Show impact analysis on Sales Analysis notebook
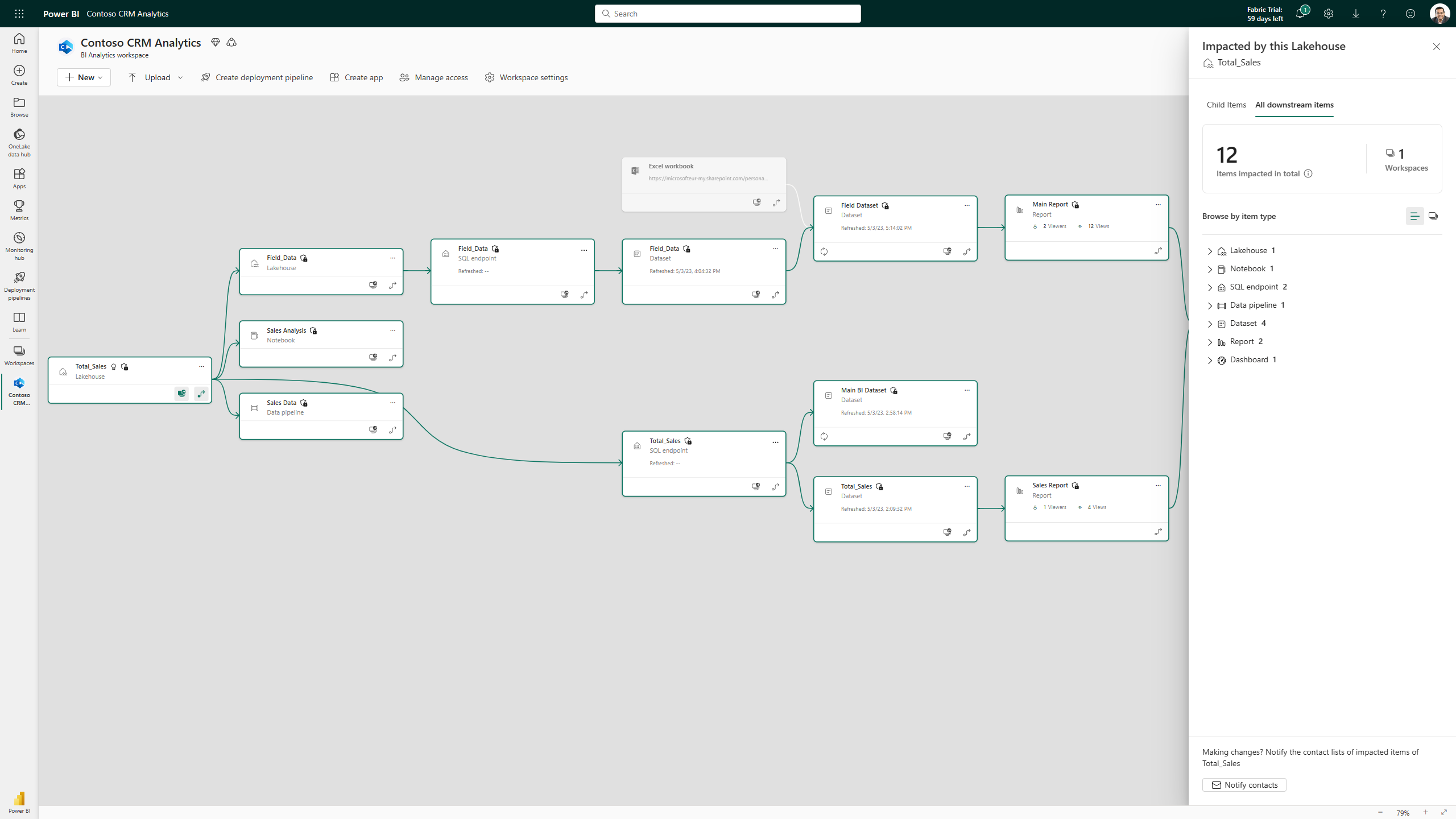 point(373,357)
